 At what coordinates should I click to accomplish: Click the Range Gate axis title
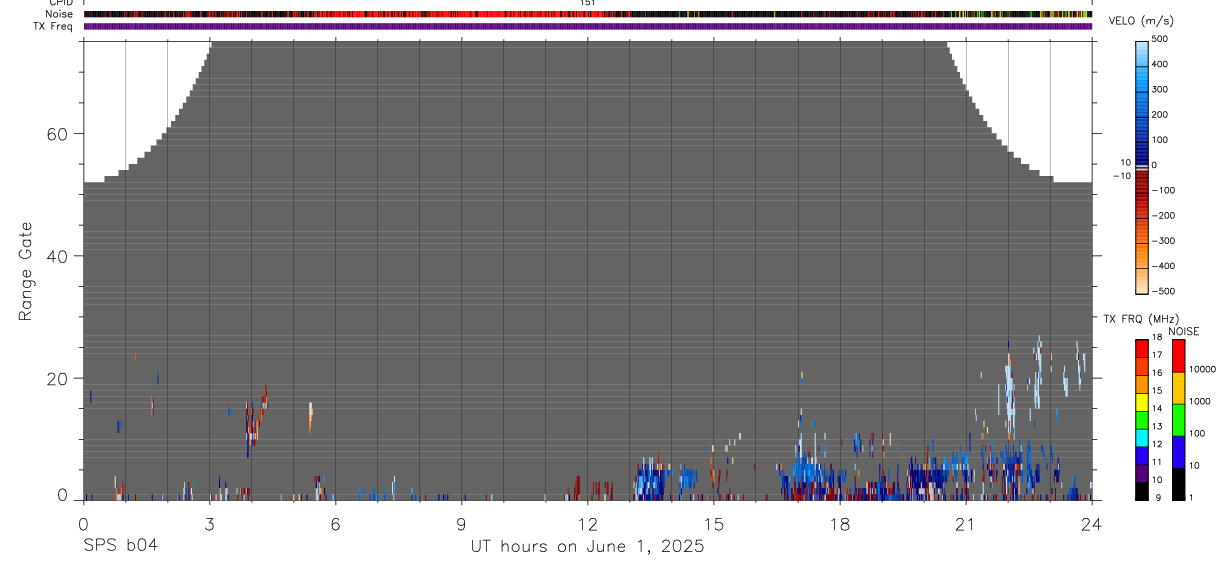(x=27, y=271)
